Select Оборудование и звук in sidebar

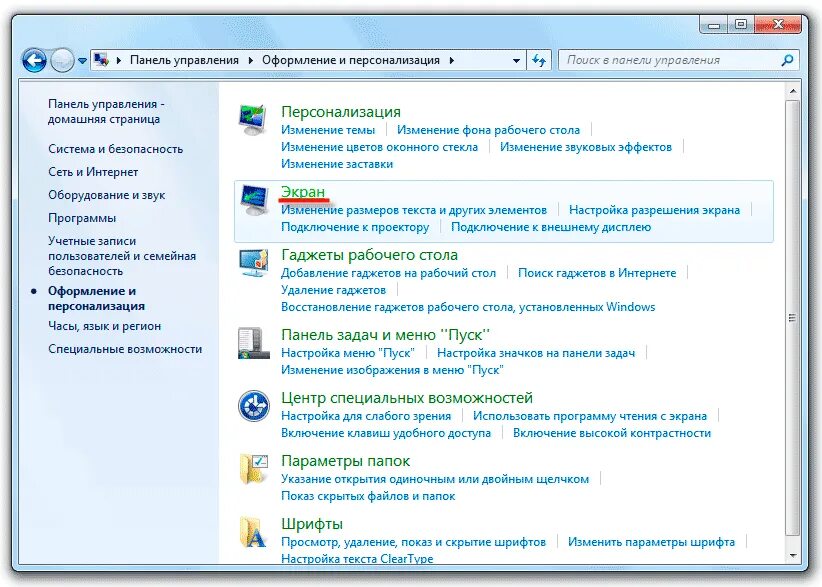106,195
